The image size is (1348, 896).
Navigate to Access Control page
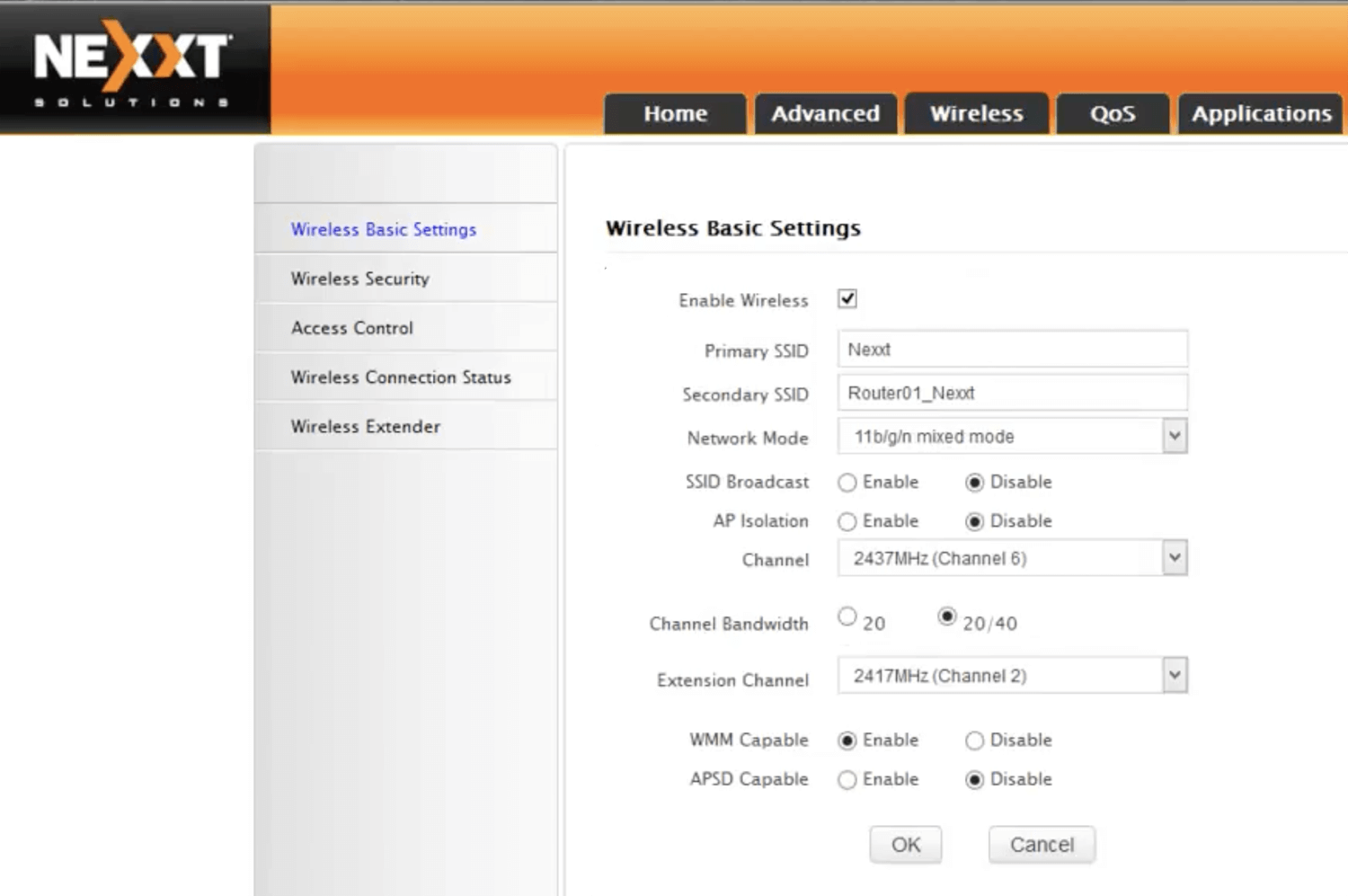coord(351,328)
